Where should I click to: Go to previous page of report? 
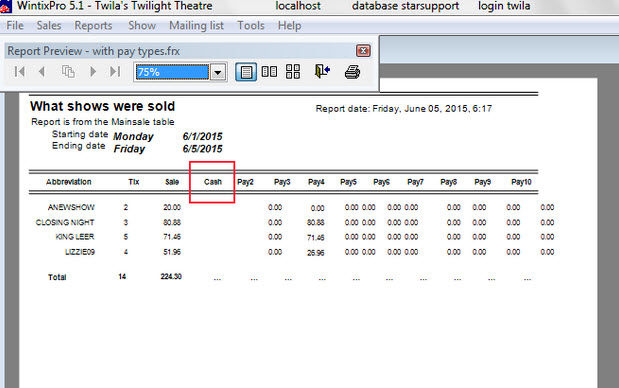click(x=42, y=72)
